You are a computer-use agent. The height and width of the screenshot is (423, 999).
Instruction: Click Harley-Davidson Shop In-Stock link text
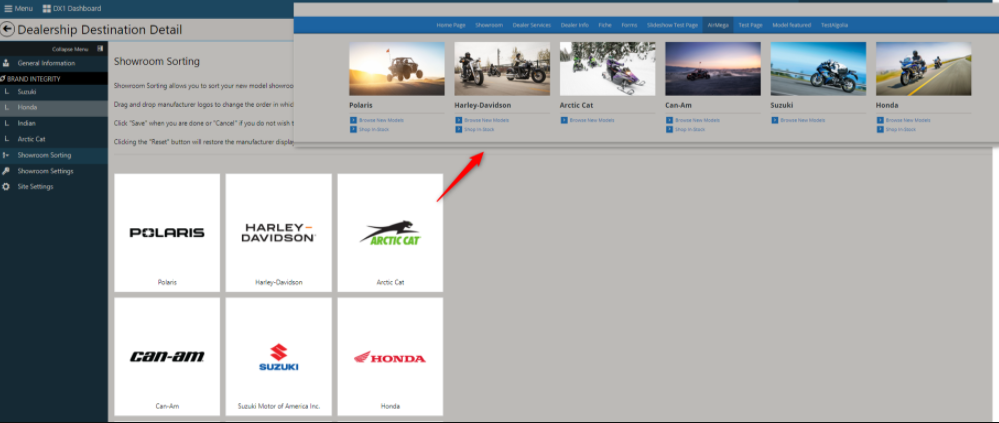point(478,129)
